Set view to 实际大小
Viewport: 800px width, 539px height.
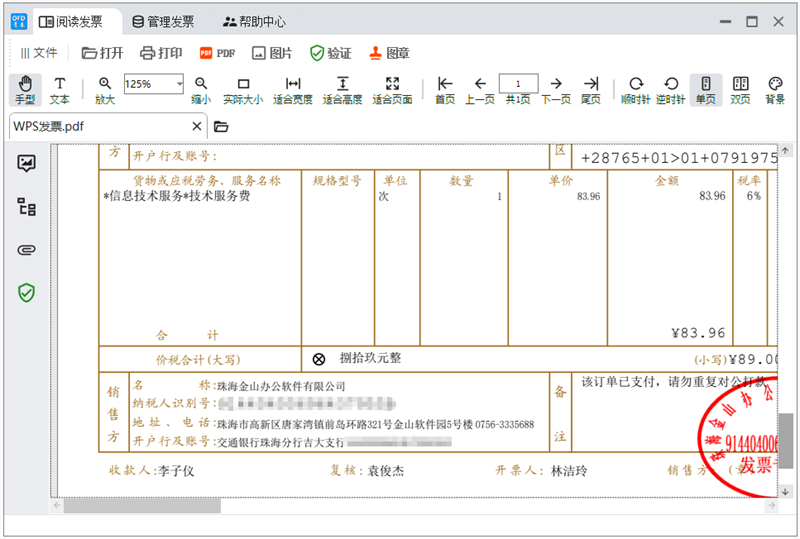(243, 90)
